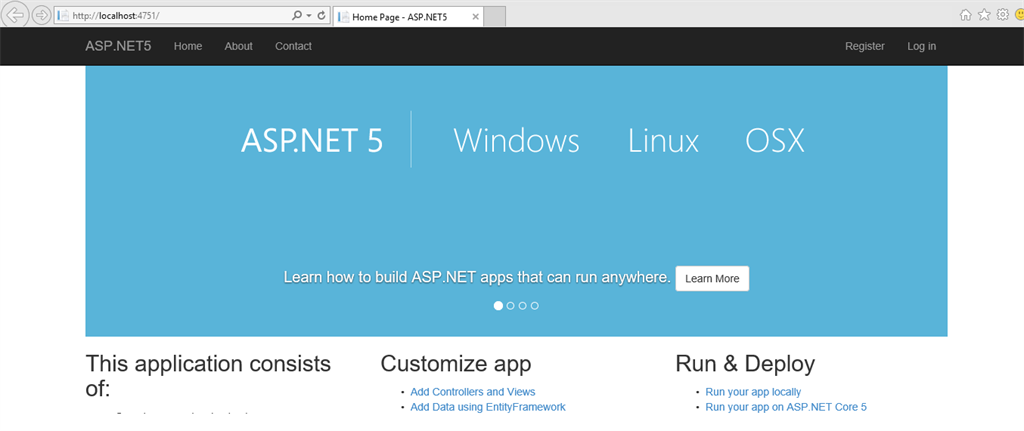The width and height of the screenshot is (1024, 431).
Task: Open Favorites with the star icon
Action: click(984, 15)
